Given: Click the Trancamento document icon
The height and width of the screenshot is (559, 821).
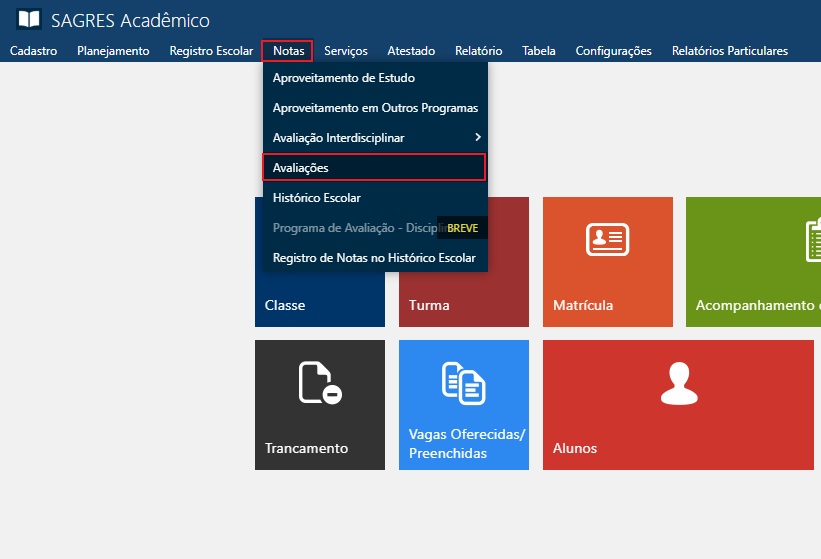Looking at the screenshot, I should (x=320, y=383).
